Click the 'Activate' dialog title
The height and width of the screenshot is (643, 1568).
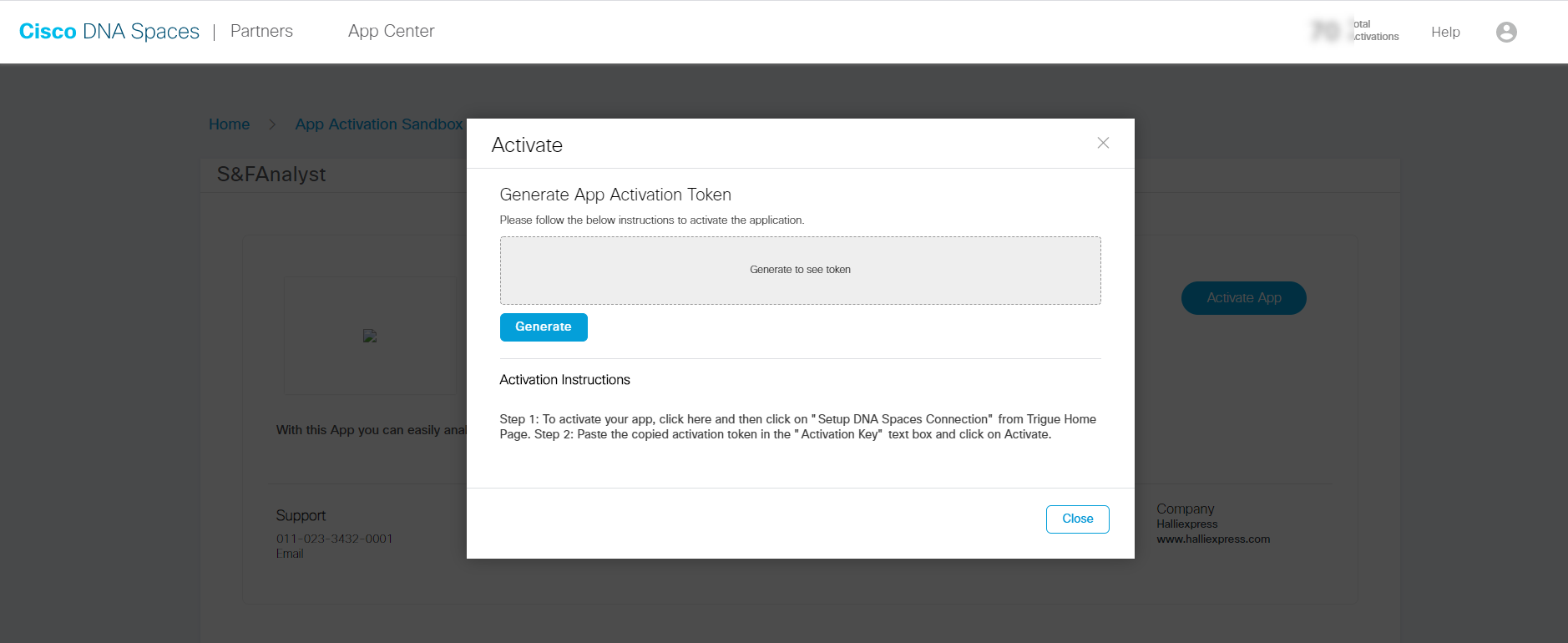click(x=527, y=145)
